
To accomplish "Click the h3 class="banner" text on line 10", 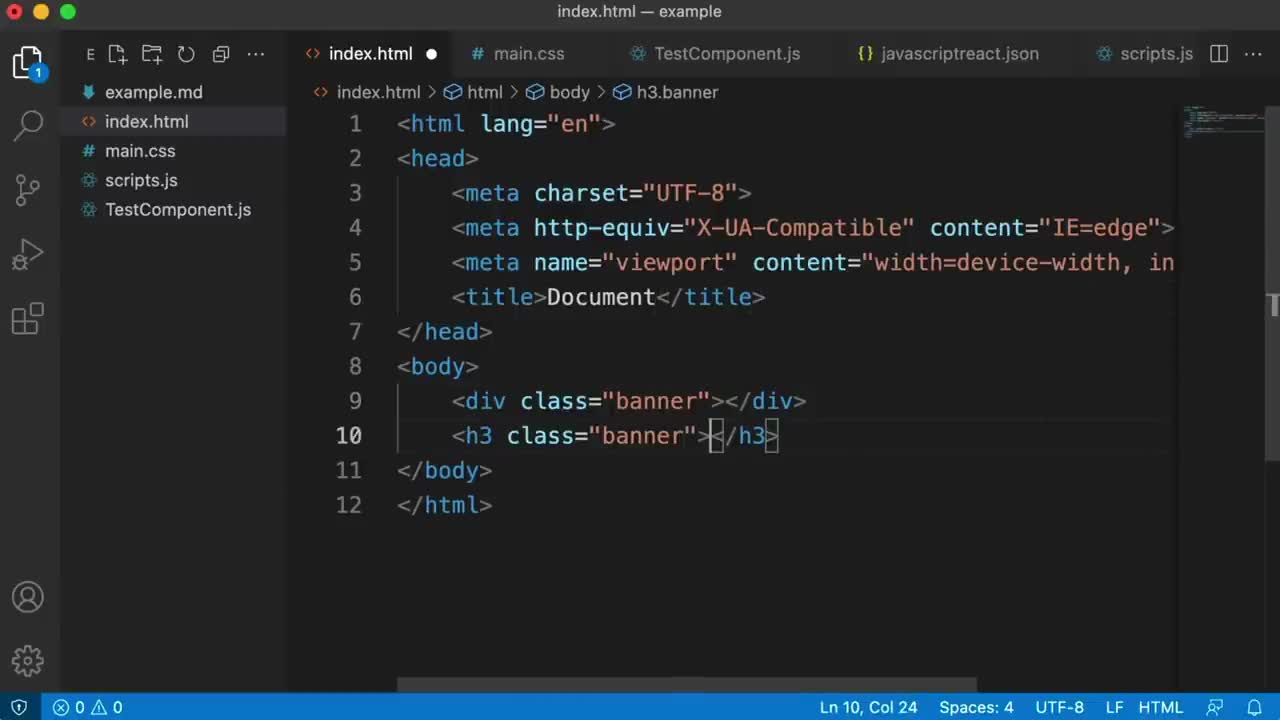I will pos(580,435).
